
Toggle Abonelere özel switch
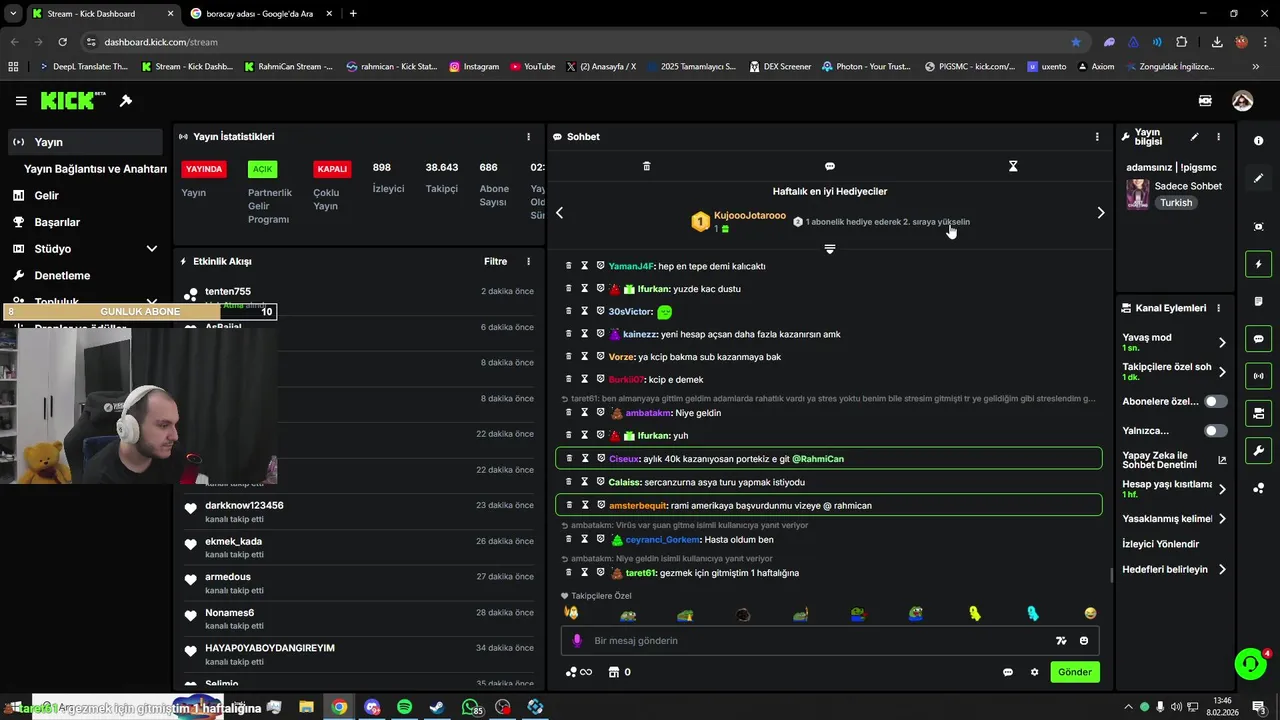[1216, 401]
